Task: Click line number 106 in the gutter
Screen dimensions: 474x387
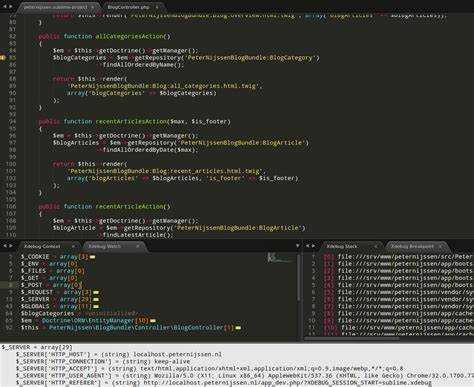Action: pos(11,206)
